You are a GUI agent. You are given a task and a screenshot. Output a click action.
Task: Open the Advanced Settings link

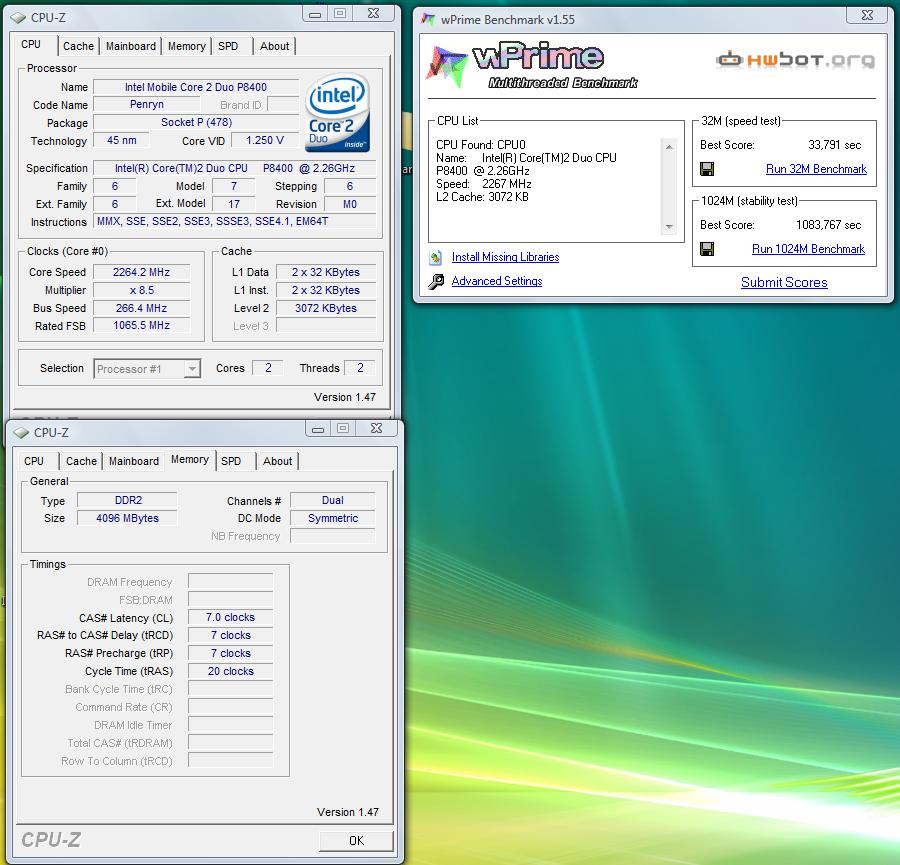[x=497, y=281]
